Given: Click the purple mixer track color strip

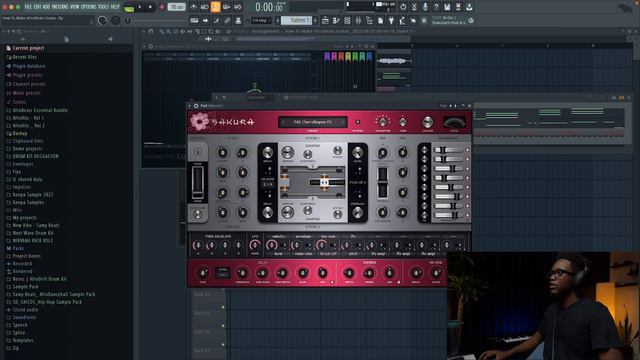Looking at the screenshot, I should (x=327, y=57).
